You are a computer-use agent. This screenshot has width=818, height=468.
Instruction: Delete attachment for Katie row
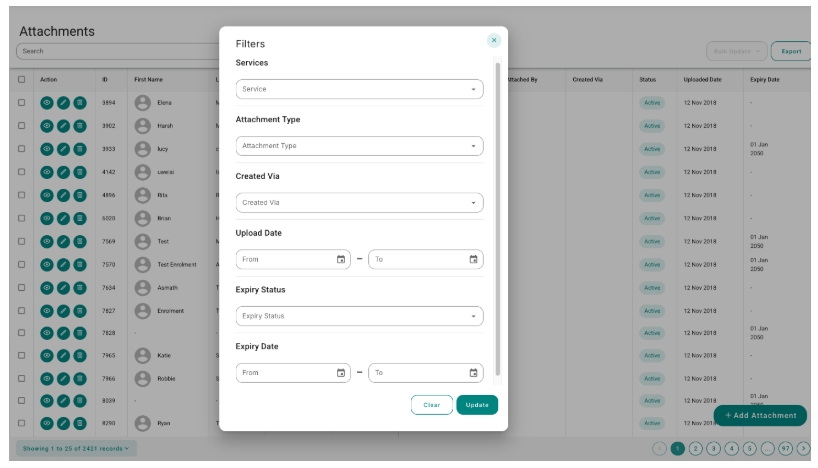pos(80,355)
